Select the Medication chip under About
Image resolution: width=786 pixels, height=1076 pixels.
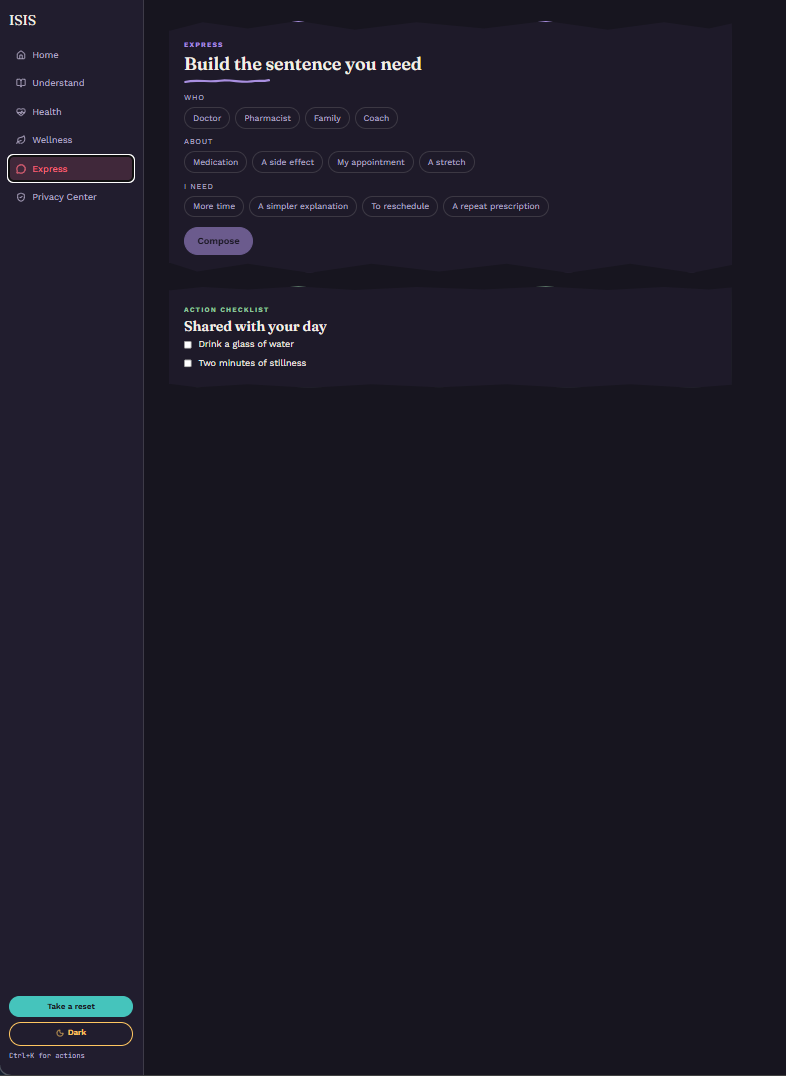pos(216,162)
